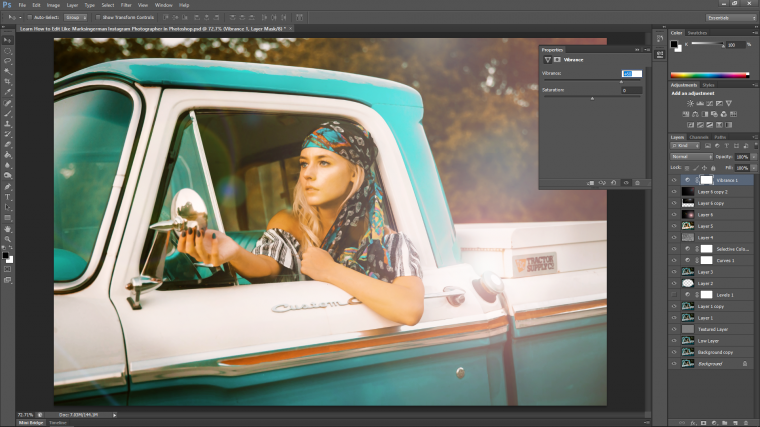
Task: Open the Mini Bridge panel tab
Action: coord(31,423)
